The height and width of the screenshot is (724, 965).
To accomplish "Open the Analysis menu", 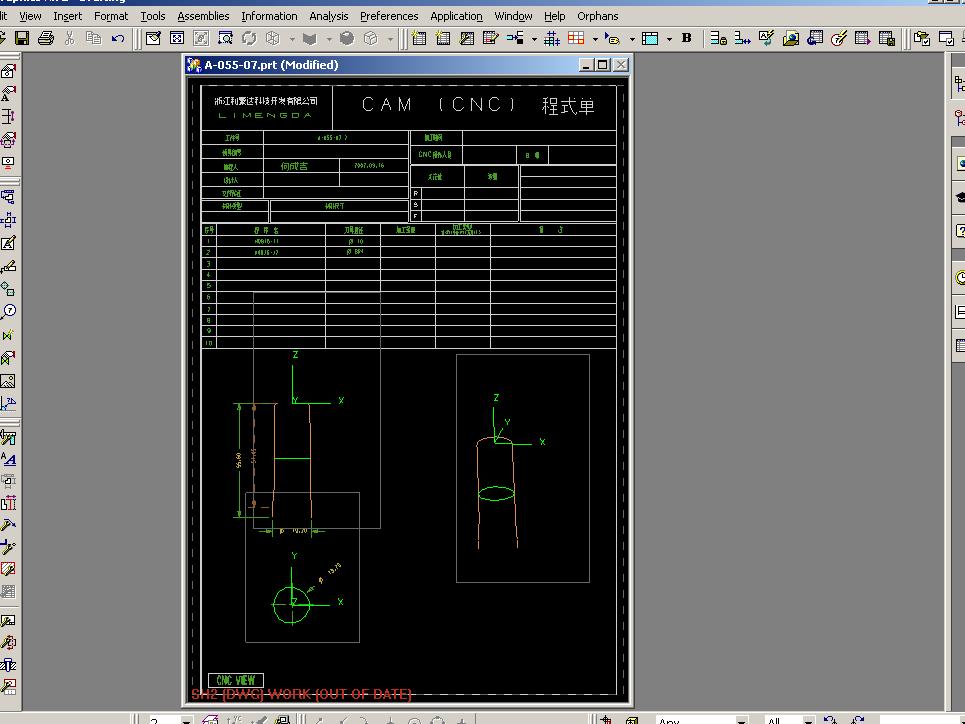I will tap(329, 16).
